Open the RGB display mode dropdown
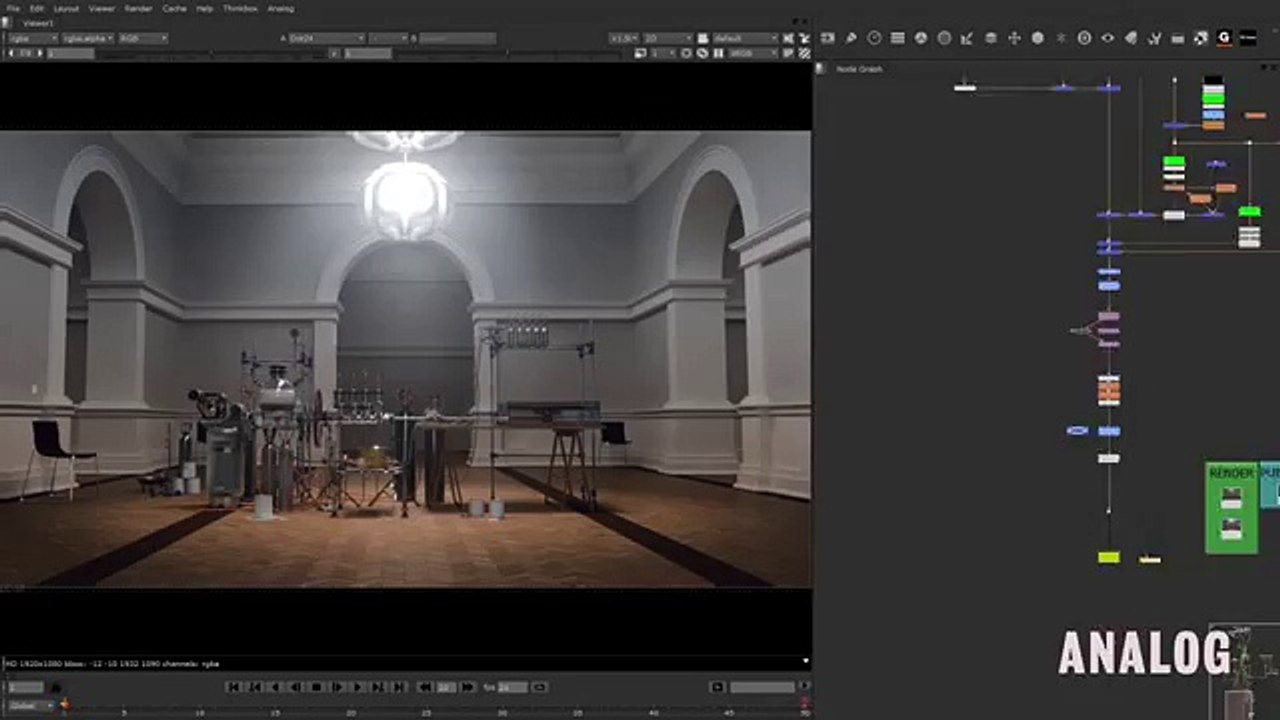Screen dimensions: 1280x720 (143, 38)
